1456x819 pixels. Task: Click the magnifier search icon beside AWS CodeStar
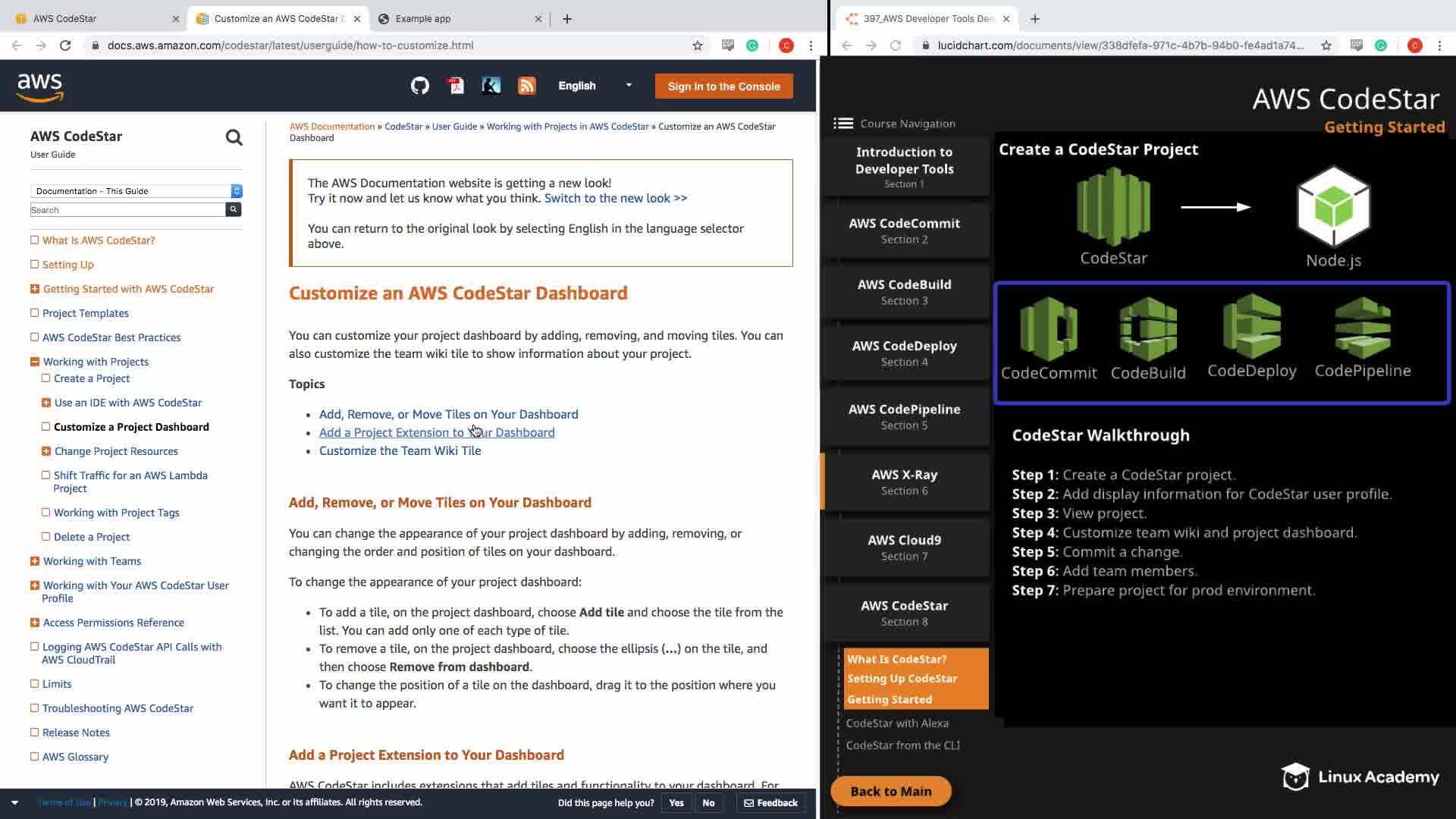click(x=234, y=137)
